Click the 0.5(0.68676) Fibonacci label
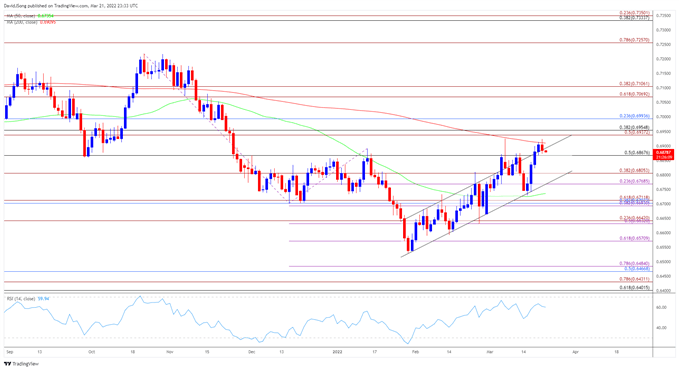Image resolution: width=679 pixels, height=370 pixels. pyautogui.click(x=636, y=153)
